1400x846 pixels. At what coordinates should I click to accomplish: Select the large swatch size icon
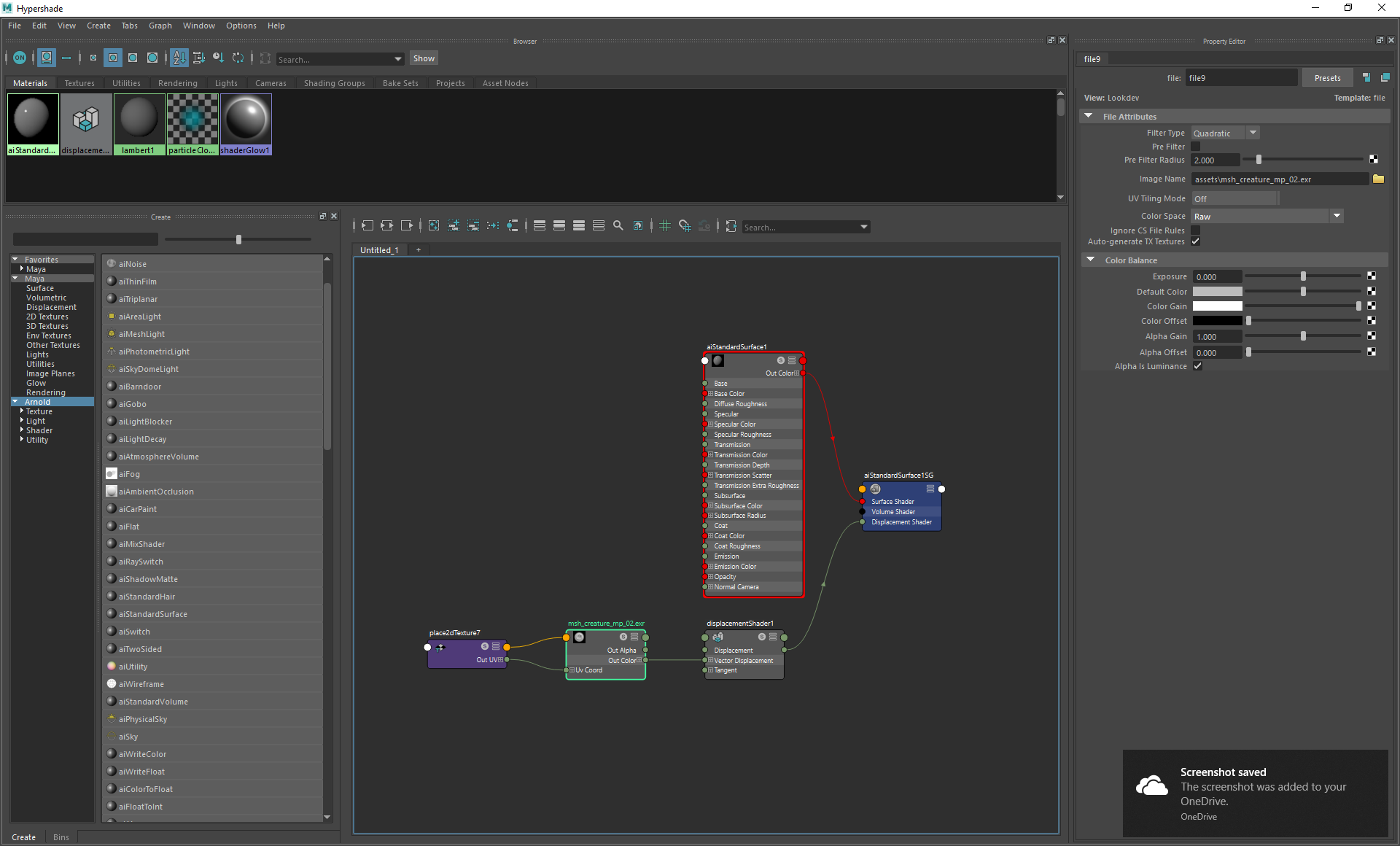[152, 58]
